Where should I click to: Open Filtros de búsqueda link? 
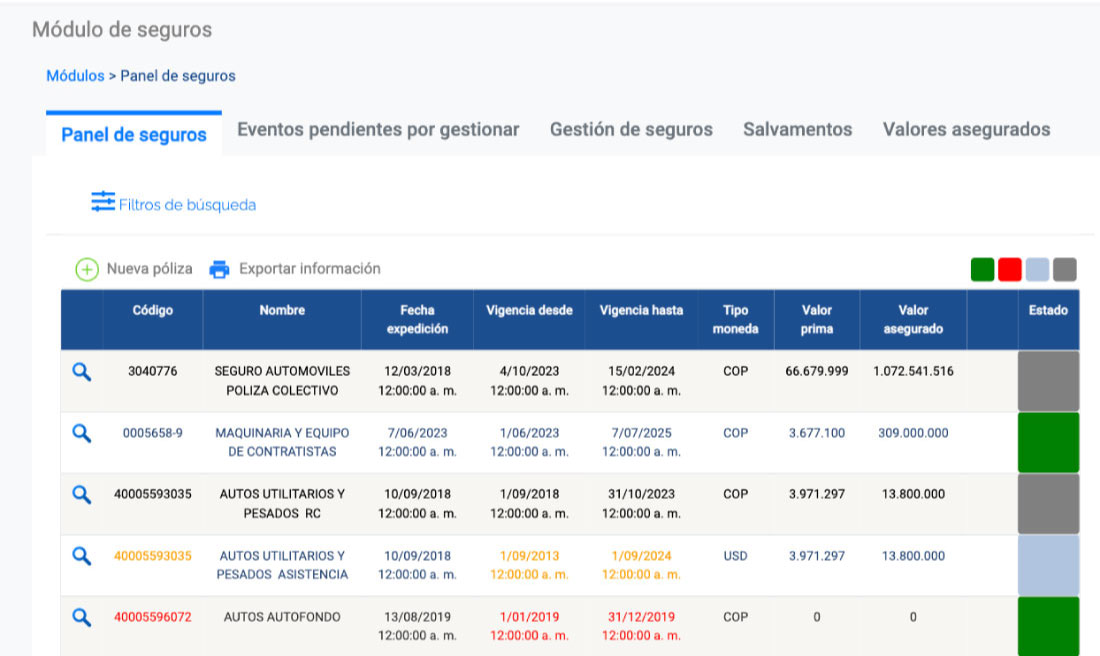pyautogui.click(x=187, y=205)
